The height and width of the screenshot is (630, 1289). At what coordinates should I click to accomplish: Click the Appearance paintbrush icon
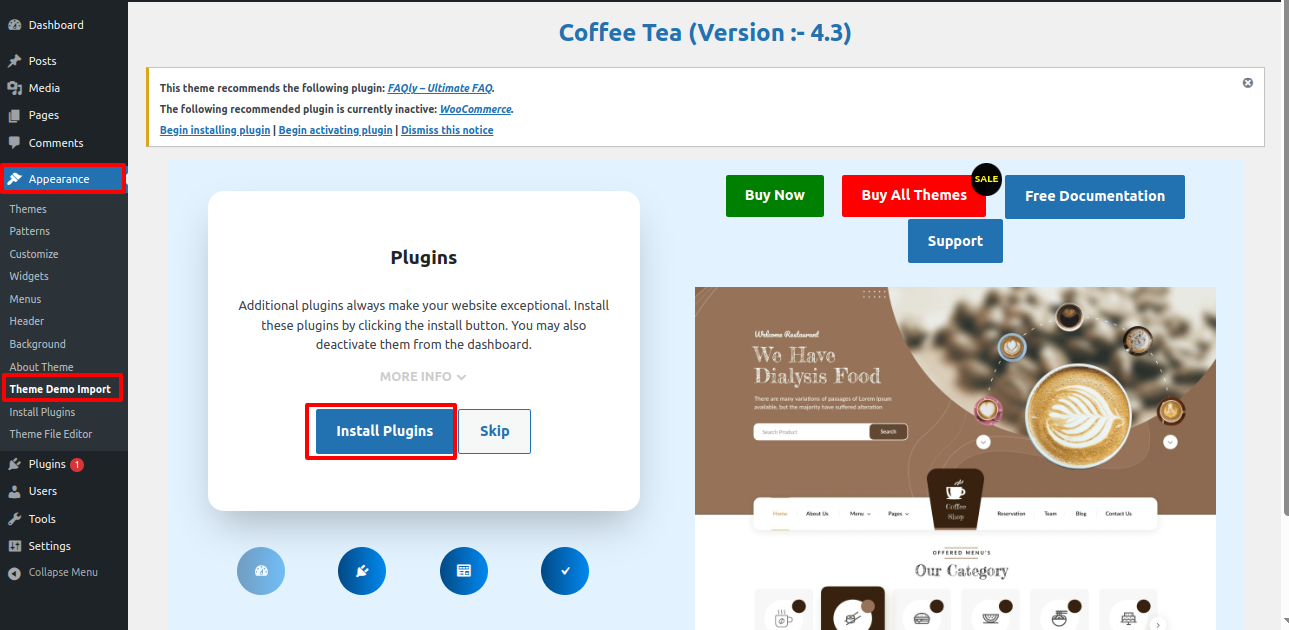pyautogui.click(x=14, y=179)
